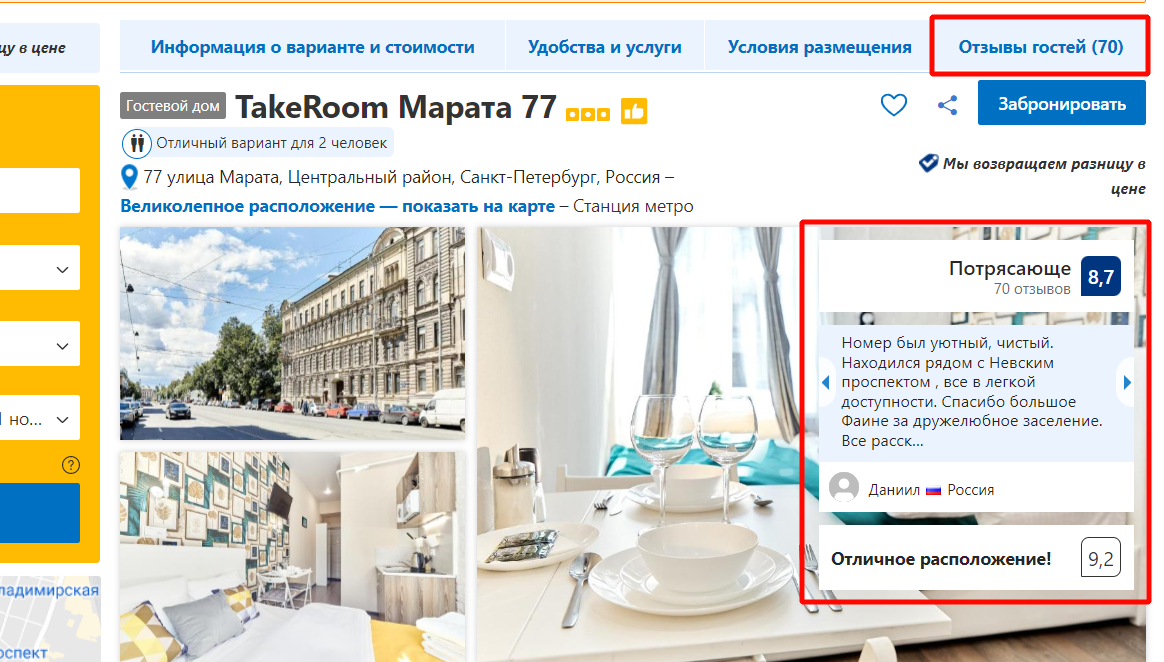Open the Удобства и услуги tab

[x=604, y=47]
